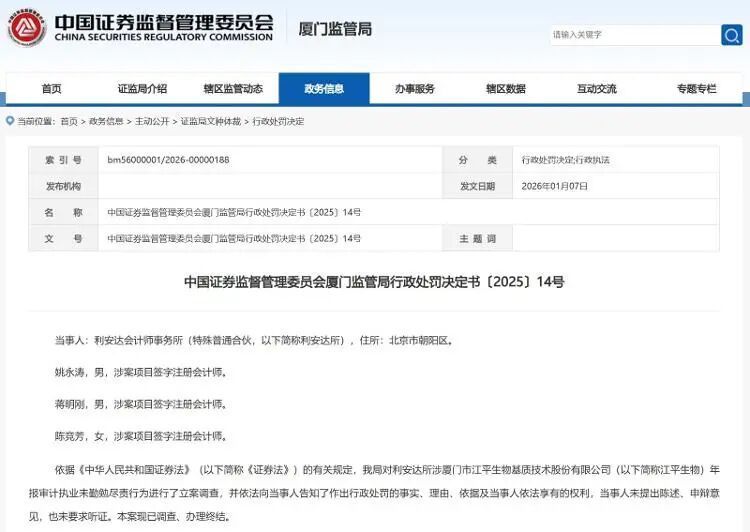The width and height of the screenshot is (750, 532).
Task: Follow the 政务信息 breadcrumb link
Action: pyautogui.click(x=106, y=121)
